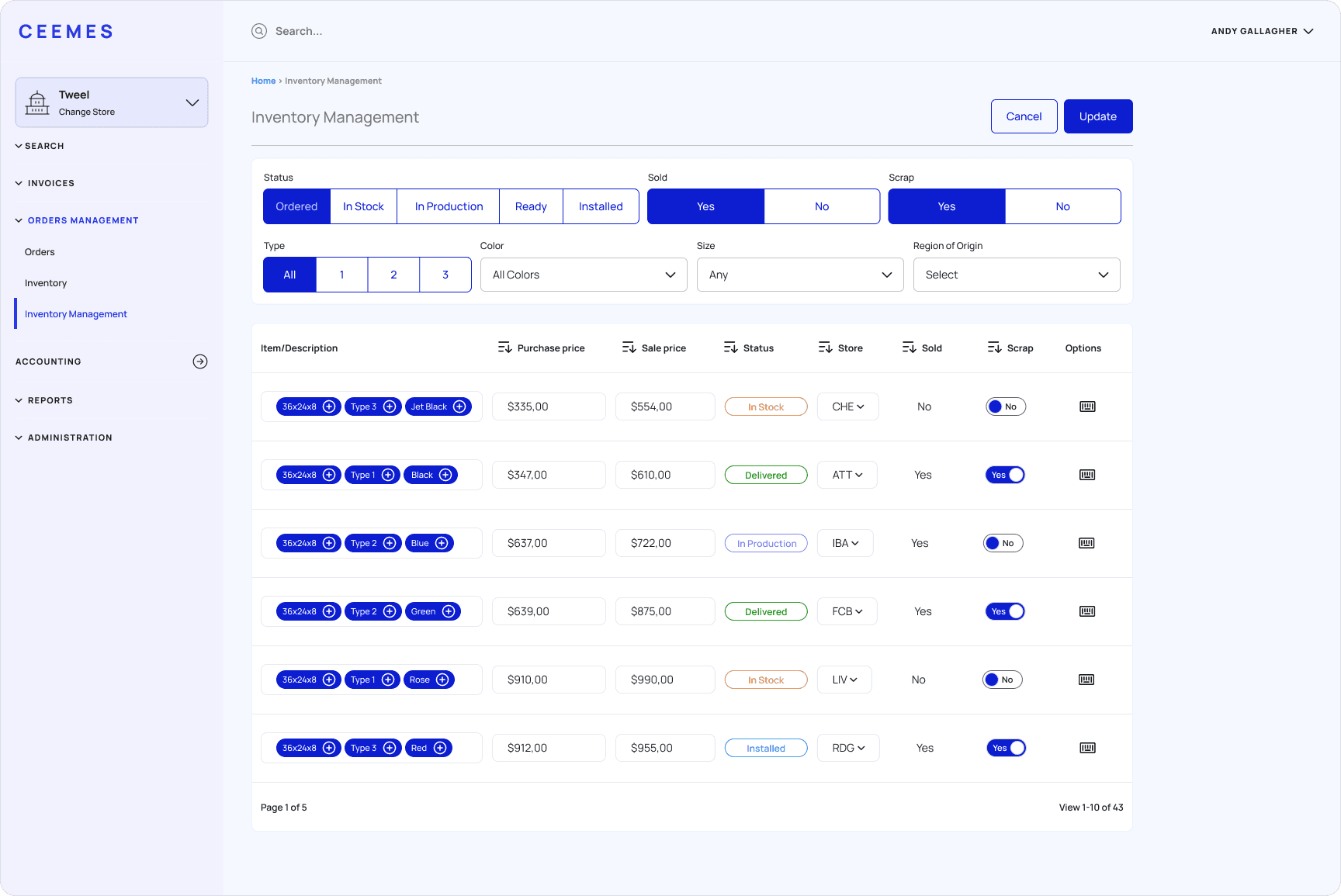Viewport: 1341px width, 896px height.
Task: Open Accounting via the circled arrow icon
Action: (x=200, y=362)
